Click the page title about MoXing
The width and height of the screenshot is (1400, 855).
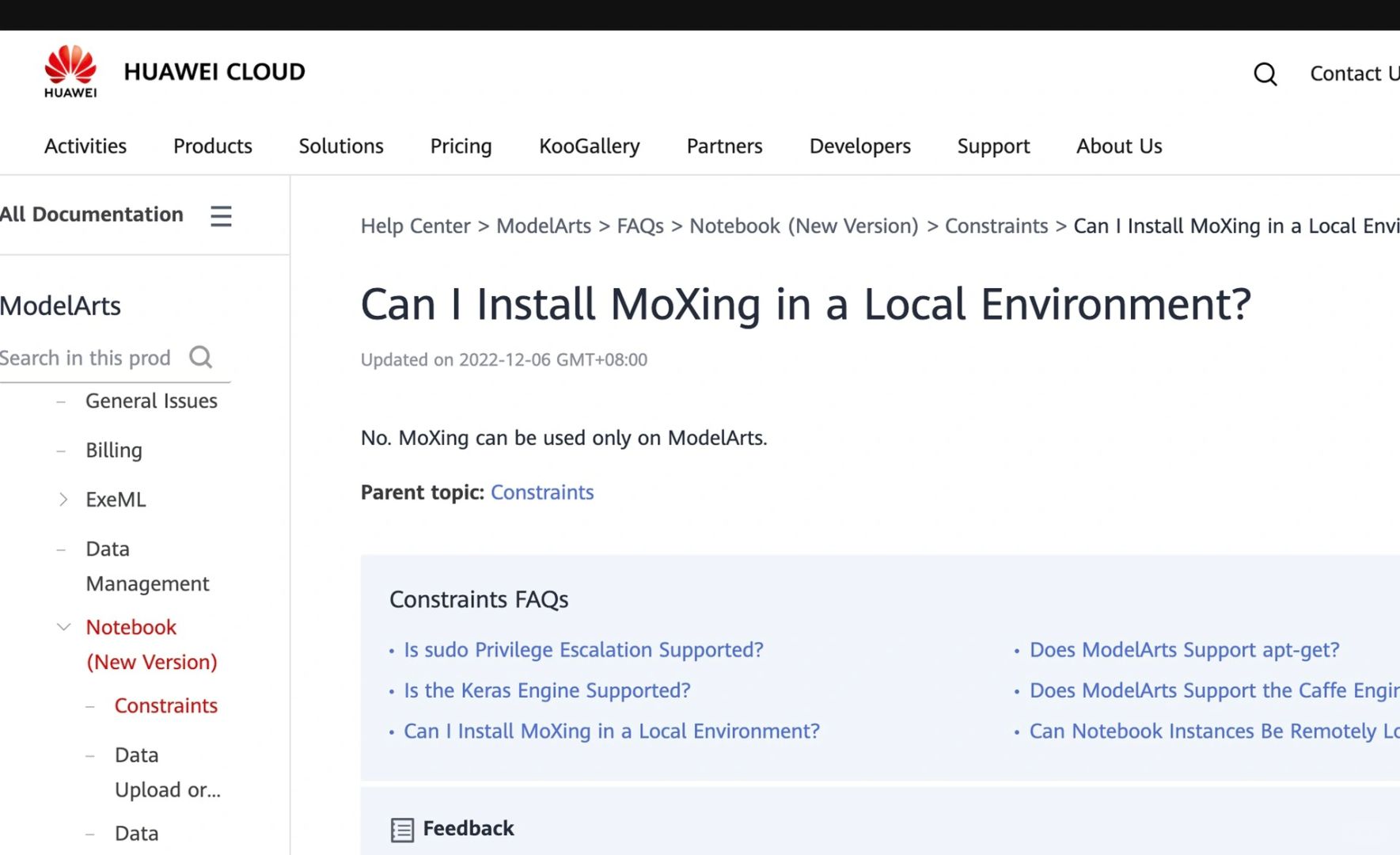806,305
